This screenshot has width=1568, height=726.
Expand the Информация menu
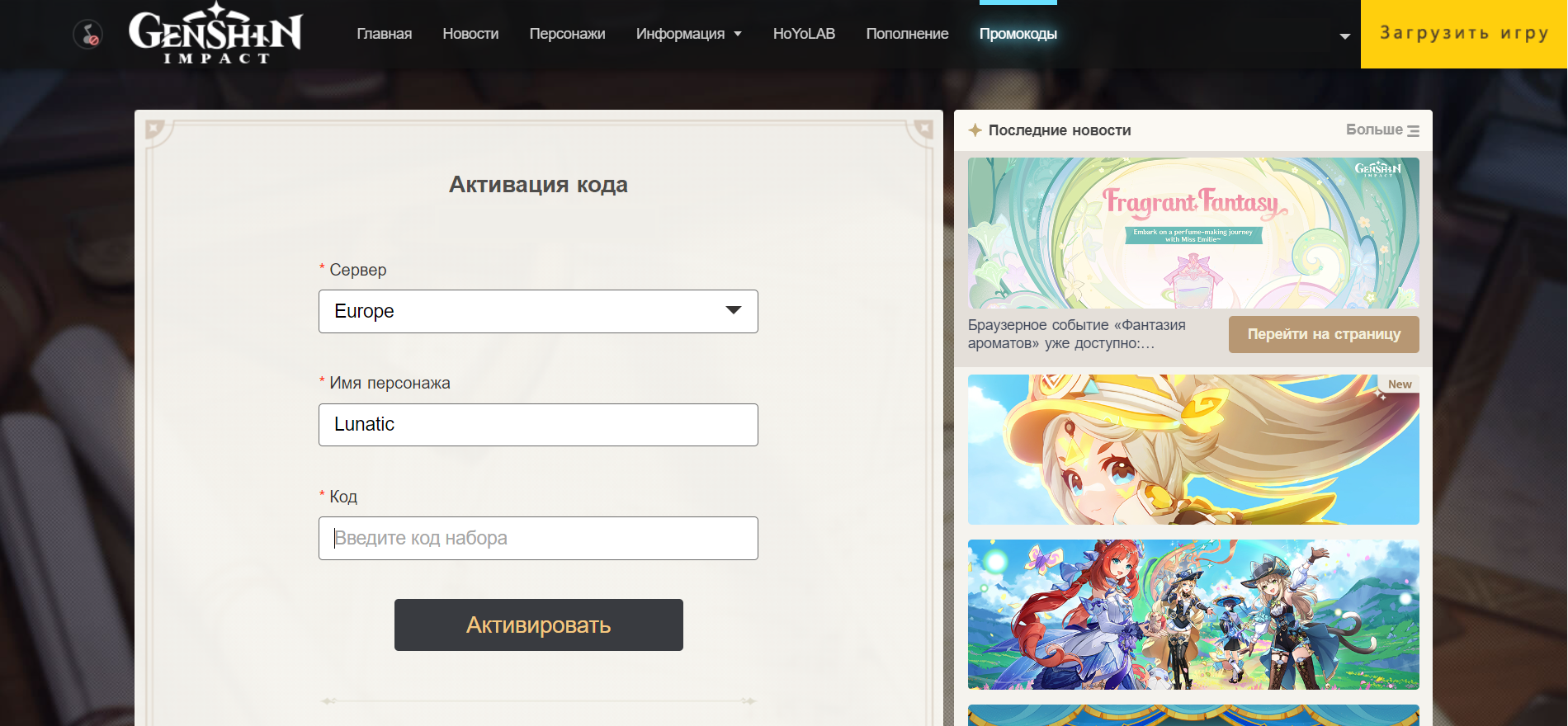(688, 34)
